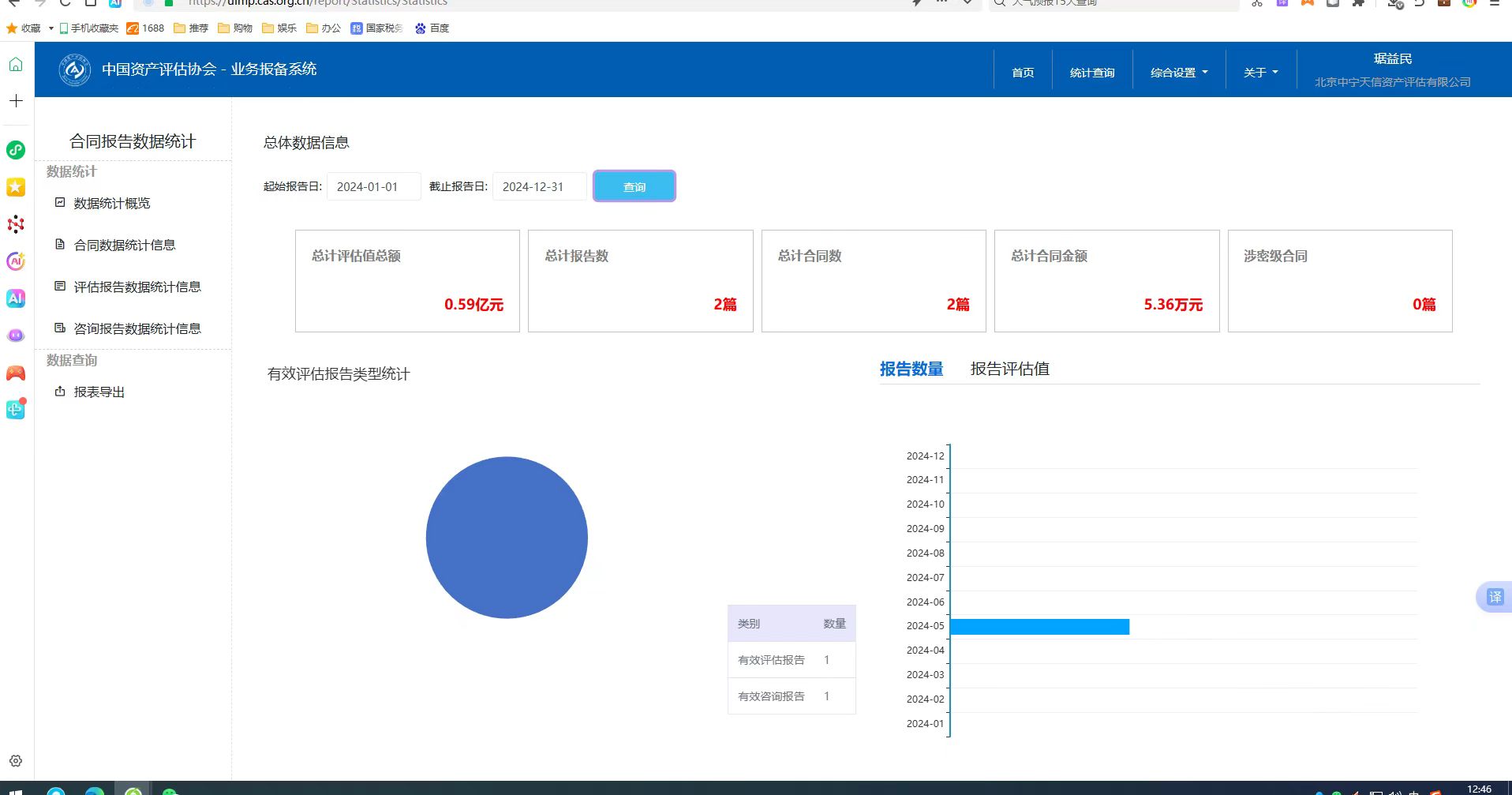Screen dimensions: 1512x795
Task: Open 数据统计概览 in the left menu
Action: 111,204
